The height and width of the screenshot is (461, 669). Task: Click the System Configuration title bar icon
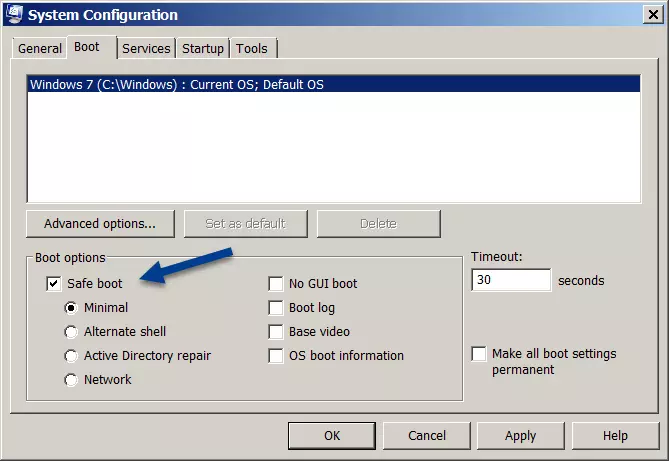click(14, 14)
